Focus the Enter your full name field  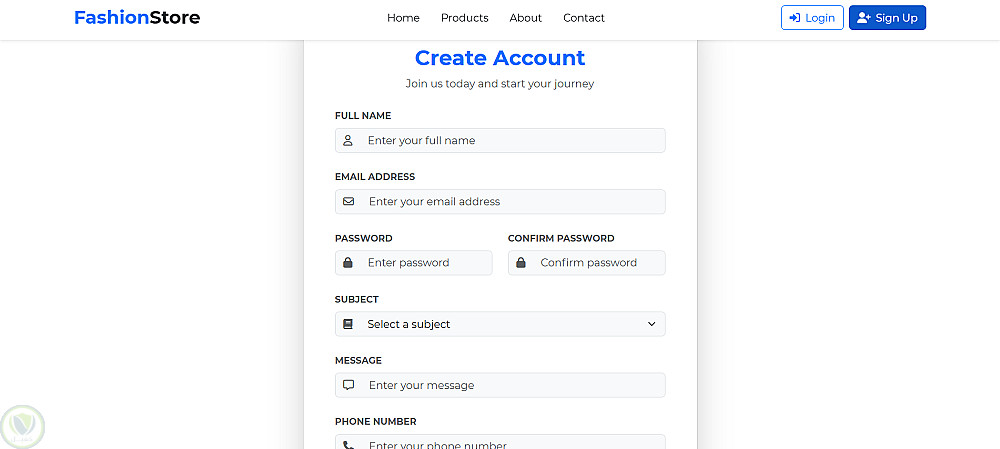[510, 141]
